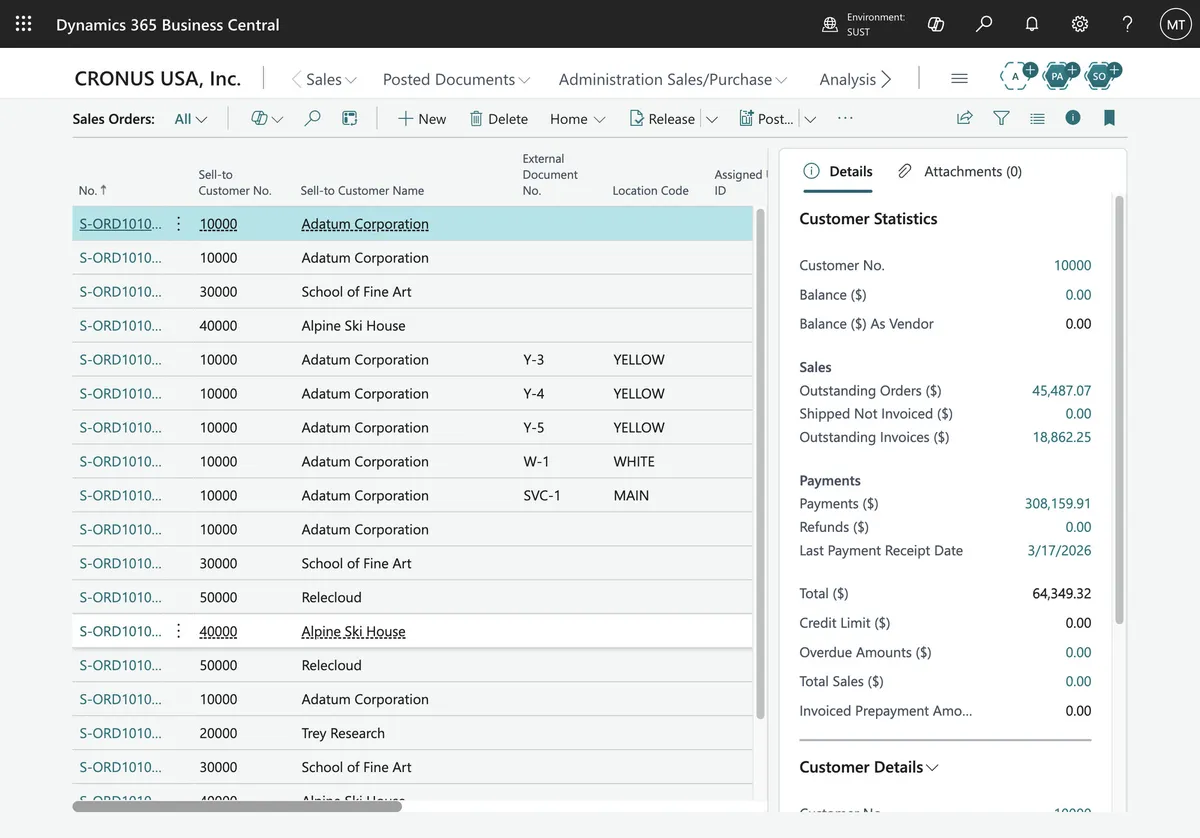This screenshot has width=1200, height=838.
Task: Click the Sell-to Customer Name column header
Action: pyautogui.click(x=362, y=190)
